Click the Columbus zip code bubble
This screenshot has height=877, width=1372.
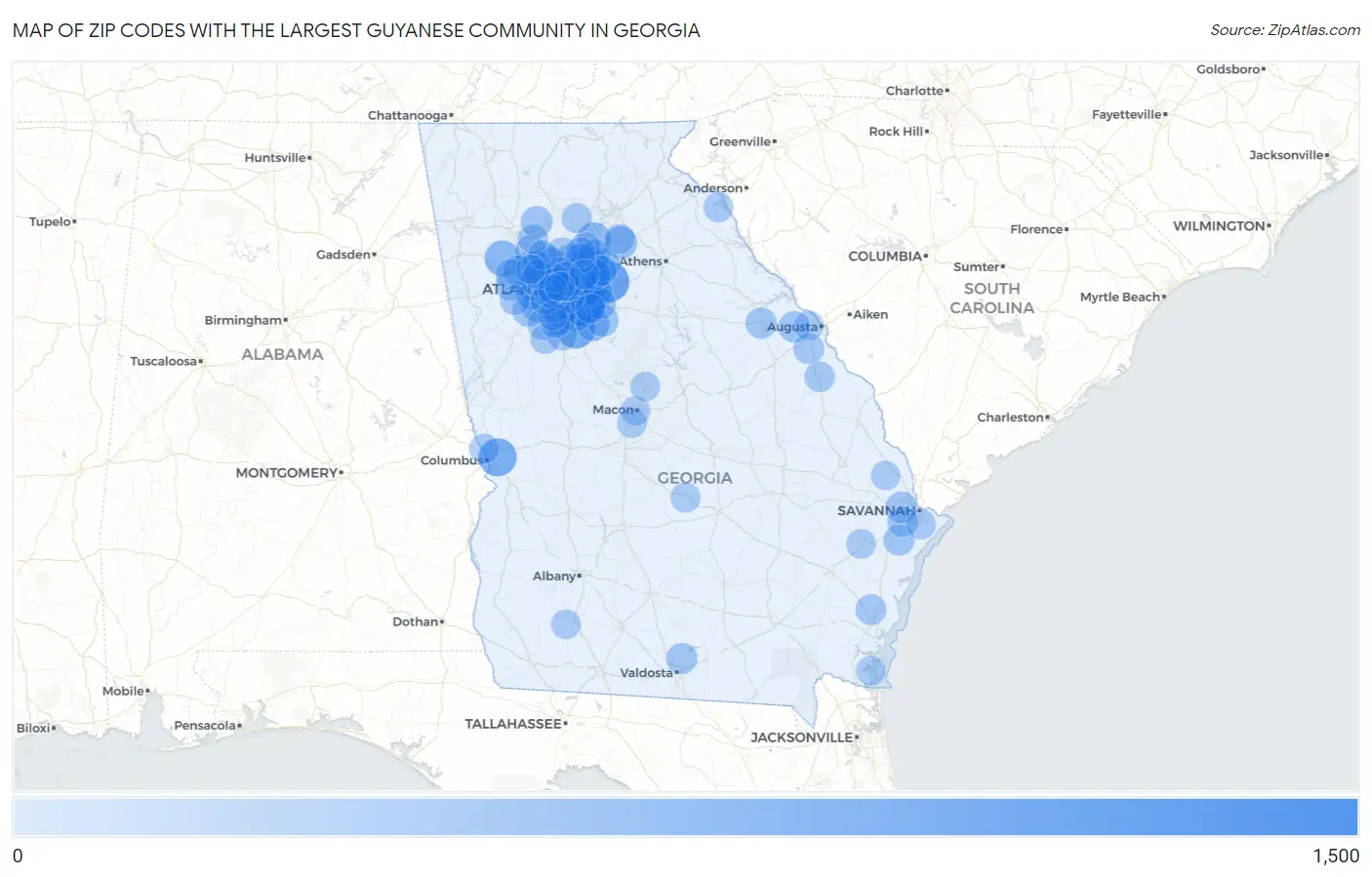pyautogui.click(x=498, y=457)
